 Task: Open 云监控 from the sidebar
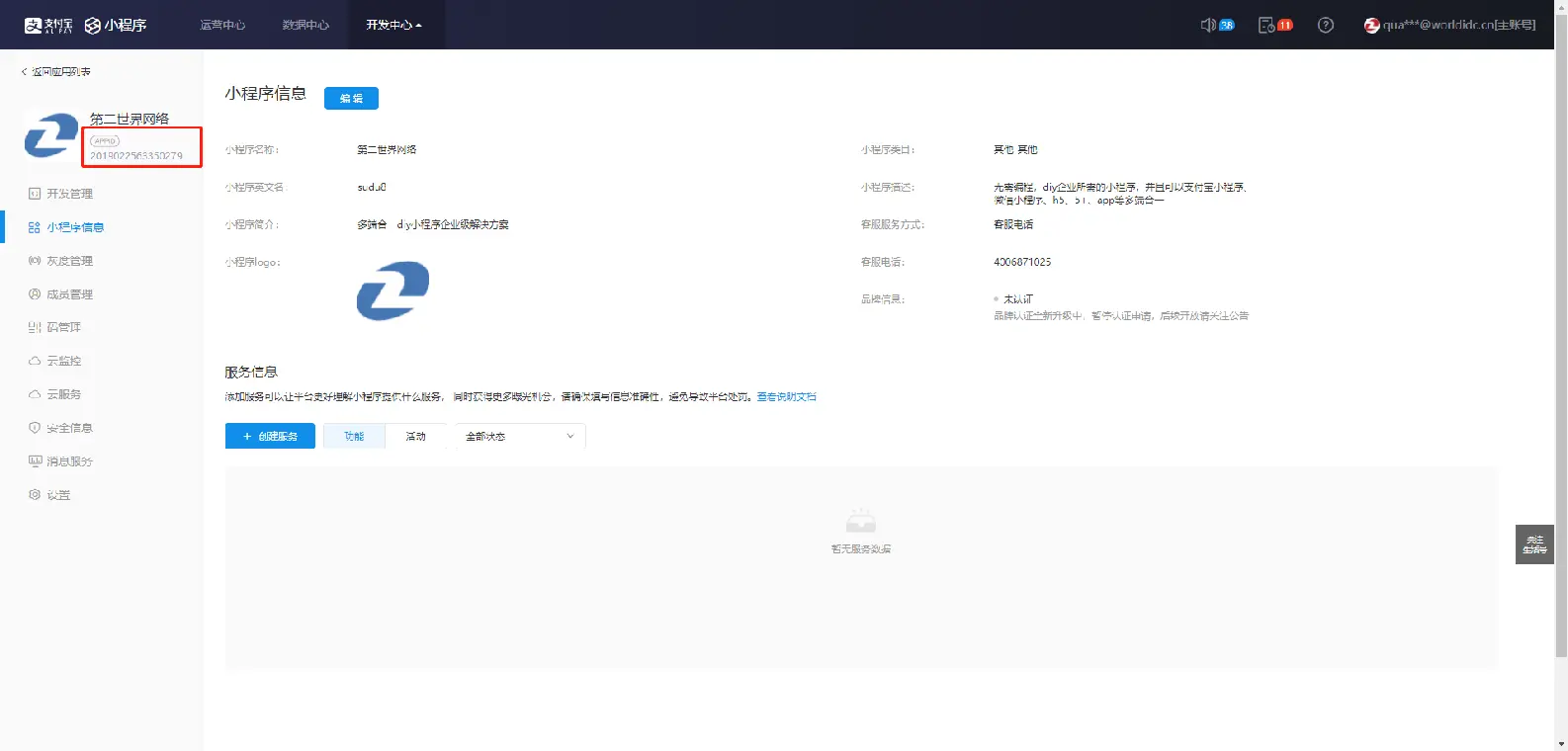[63, 361]
